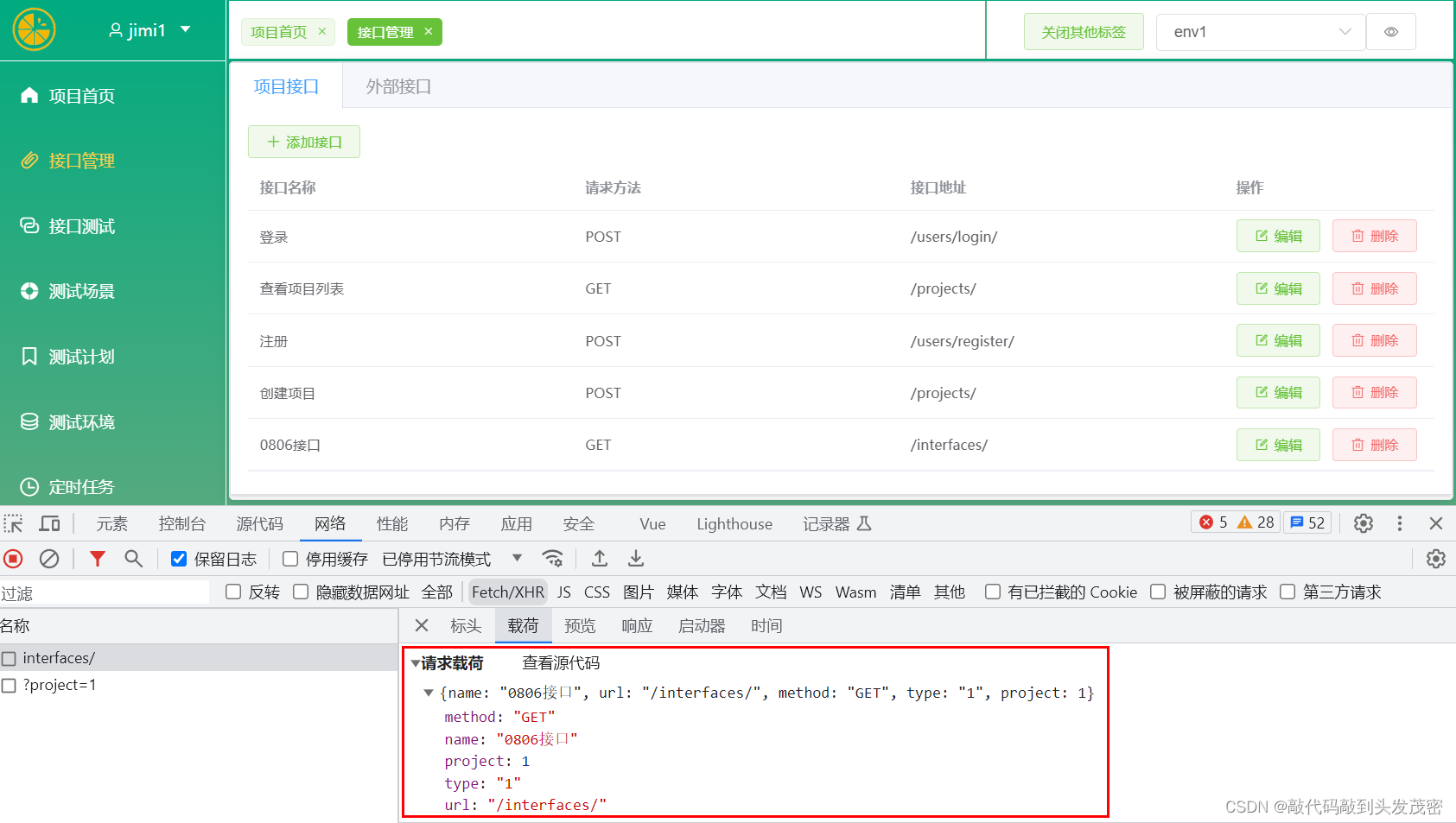Screen dimensions: 1456x823
Task: Check the 隐藏数据网址 checkbox
Action: [301, 592]
